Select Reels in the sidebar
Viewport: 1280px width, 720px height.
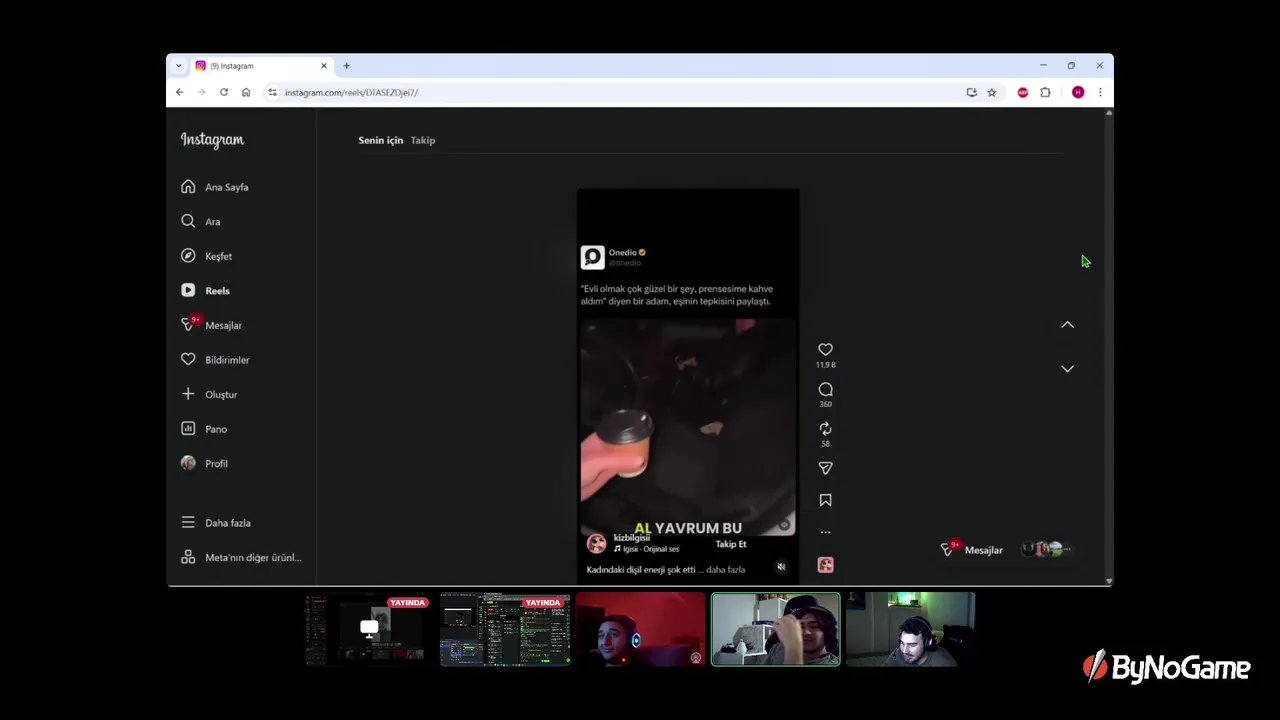pyautogui.click(x=205, y=290)
